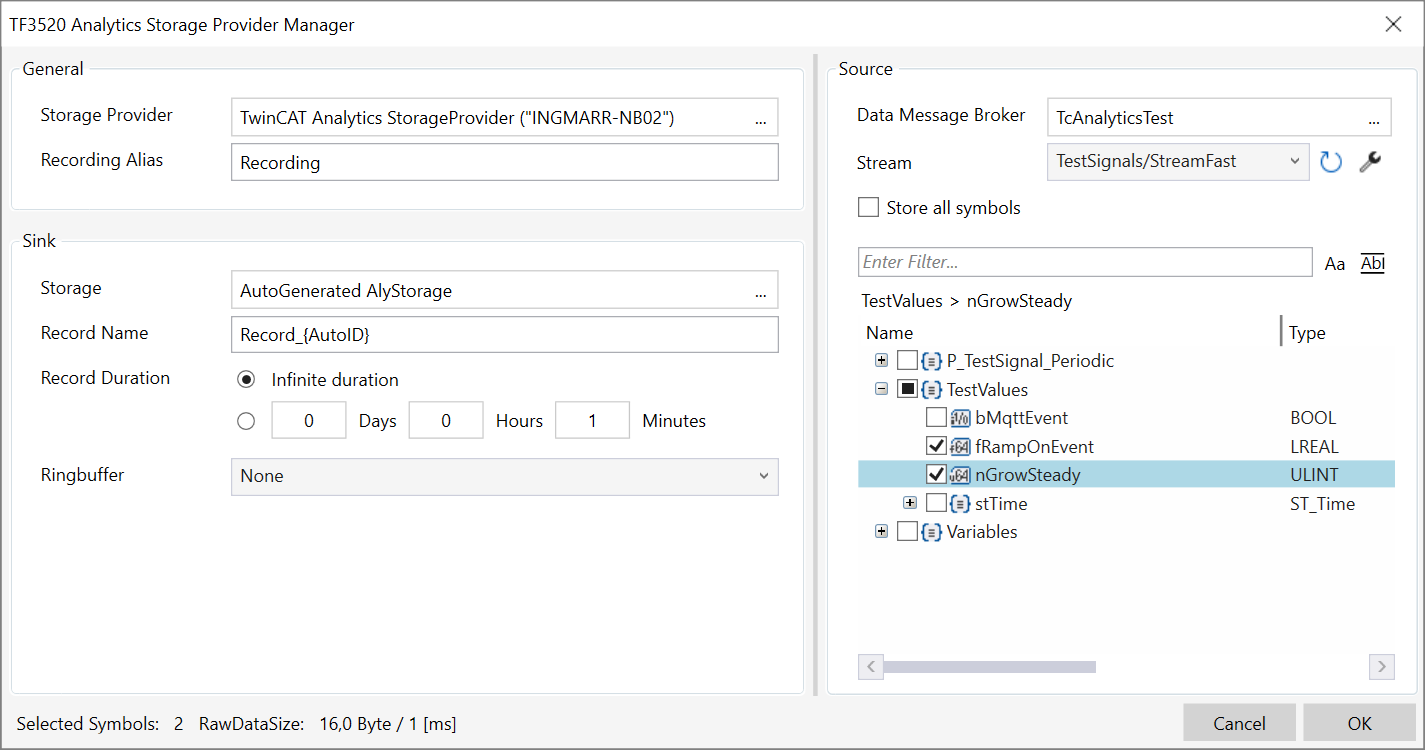Open the Stream dropdown list

(x=1177, y=161)
